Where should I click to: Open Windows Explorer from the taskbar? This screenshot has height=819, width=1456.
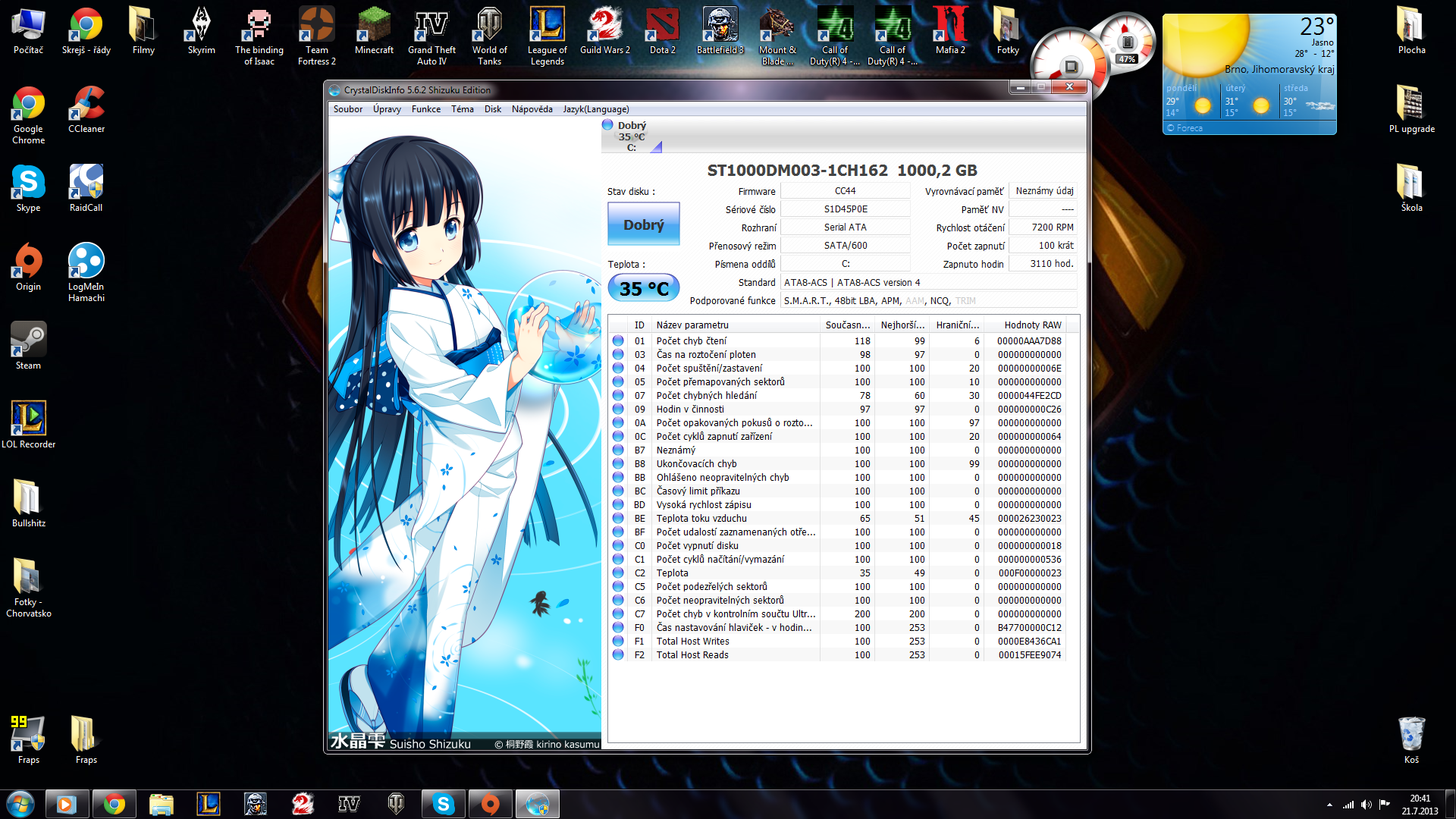(162, 804)
